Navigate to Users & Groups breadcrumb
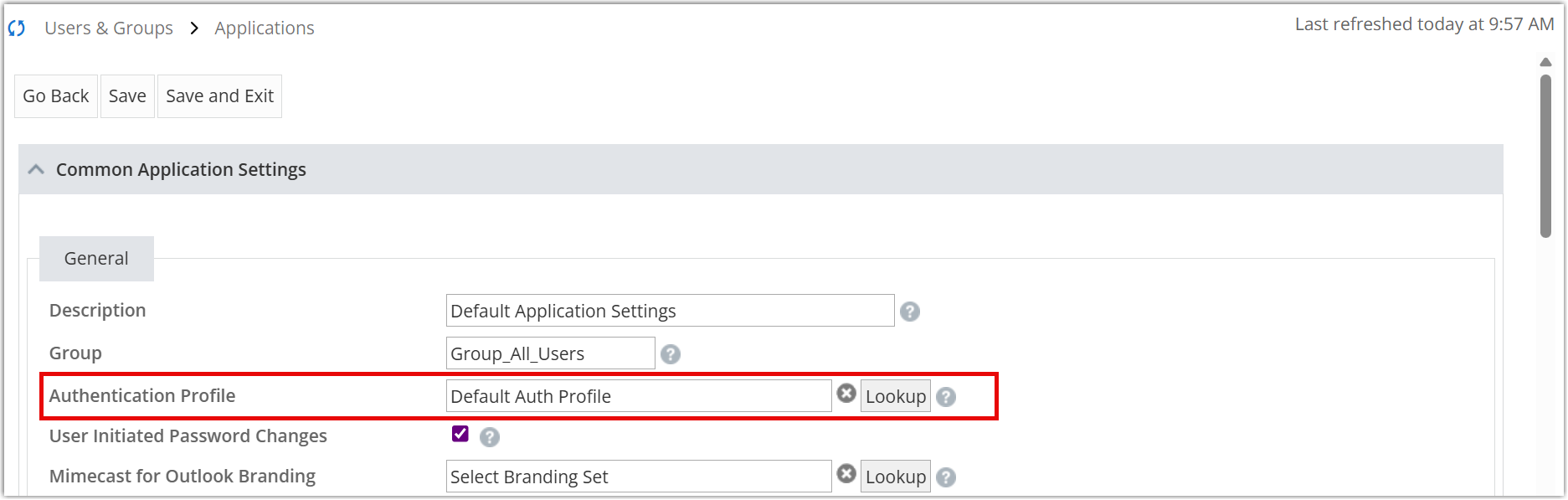This screenshot has height=500, width=1568. tap(108, 28)
